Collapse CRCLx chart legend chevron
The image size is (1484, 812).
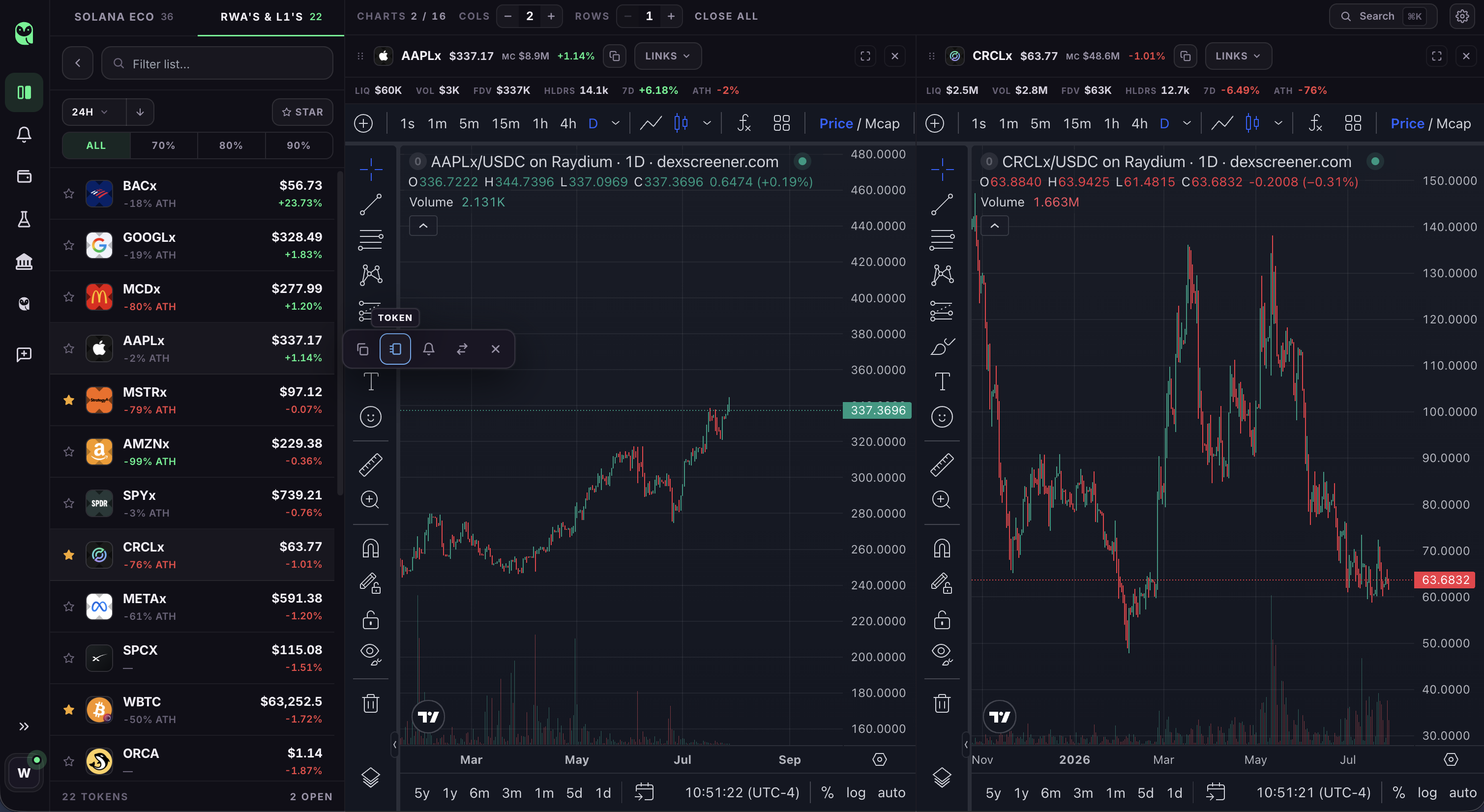(995, 226)
